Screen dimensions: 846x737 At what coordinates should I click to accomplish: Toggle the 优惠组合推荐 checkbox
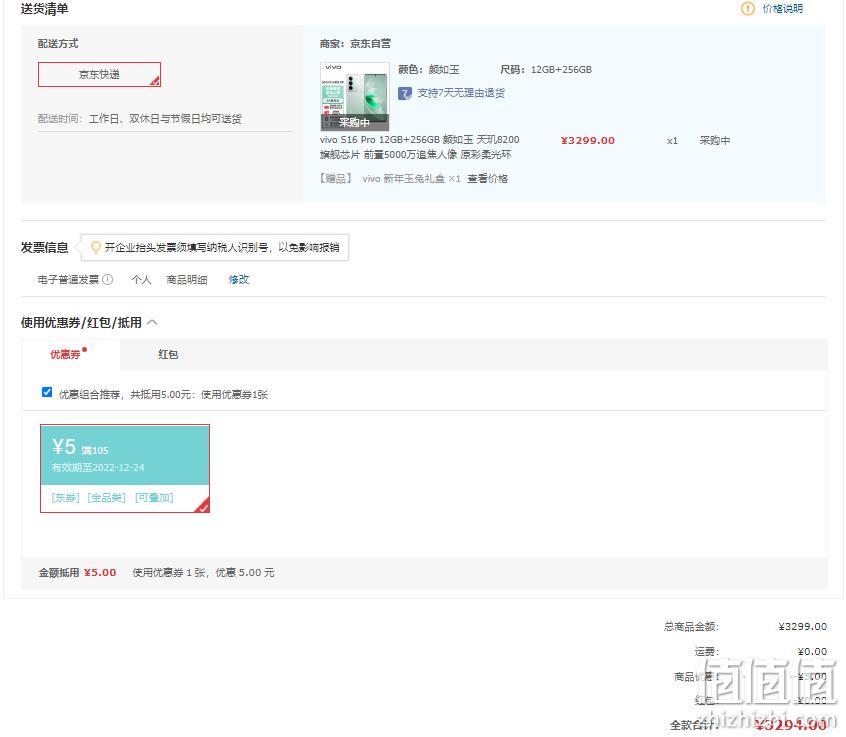(47, 392)
